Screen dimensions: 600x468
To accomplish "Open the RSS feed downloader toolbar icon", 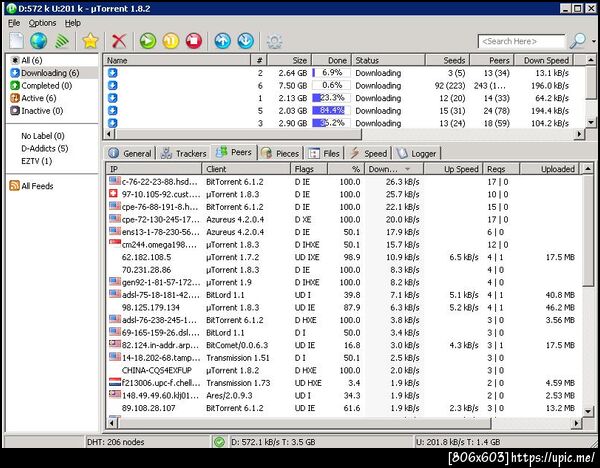I will point(62,41).
